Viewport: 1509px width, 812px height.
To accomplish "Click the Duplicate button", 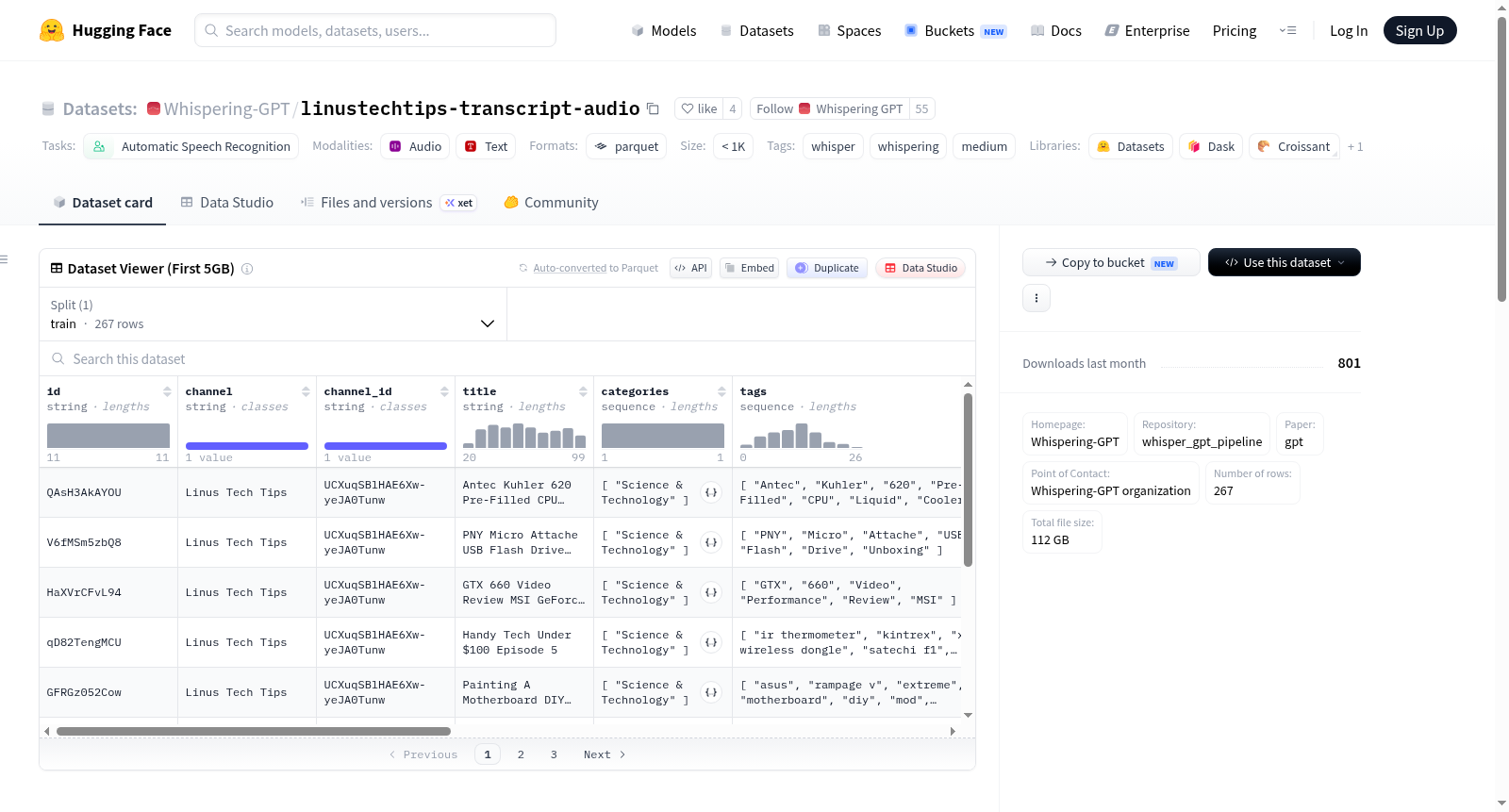I will 827,268.
